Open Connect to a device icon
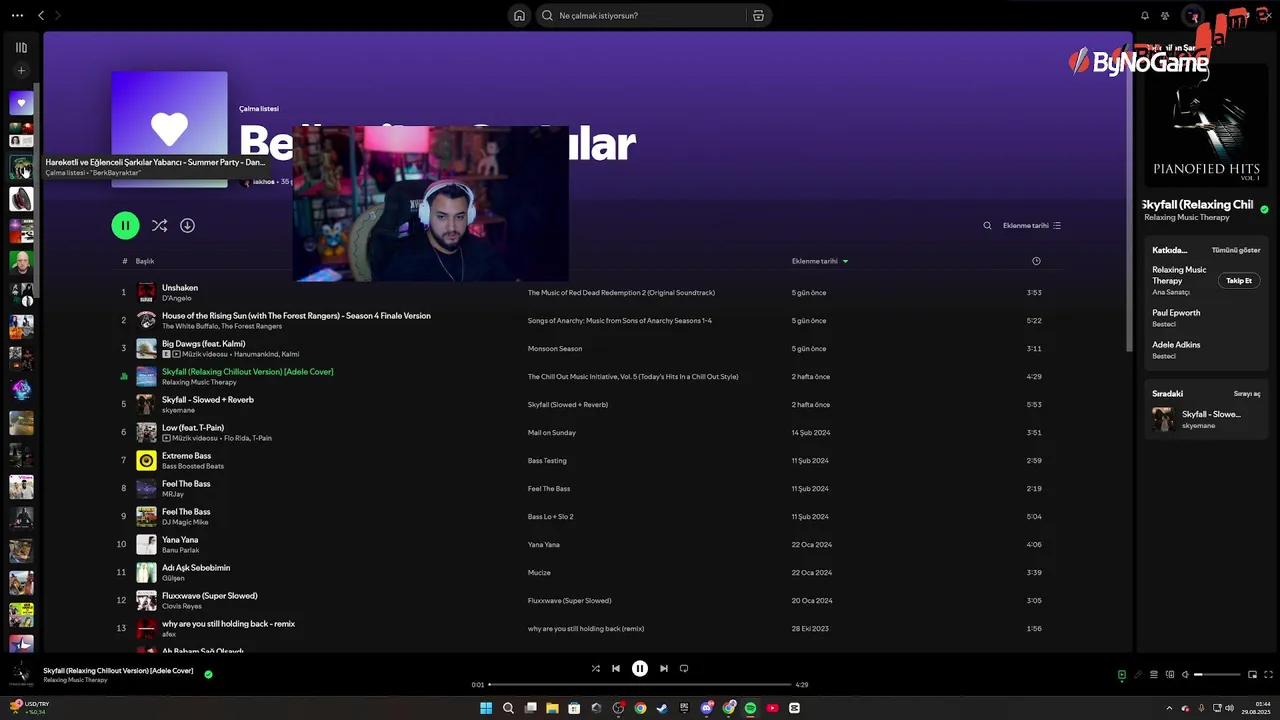This screenshot has height=720, width=1280. tap(1169, 674)
